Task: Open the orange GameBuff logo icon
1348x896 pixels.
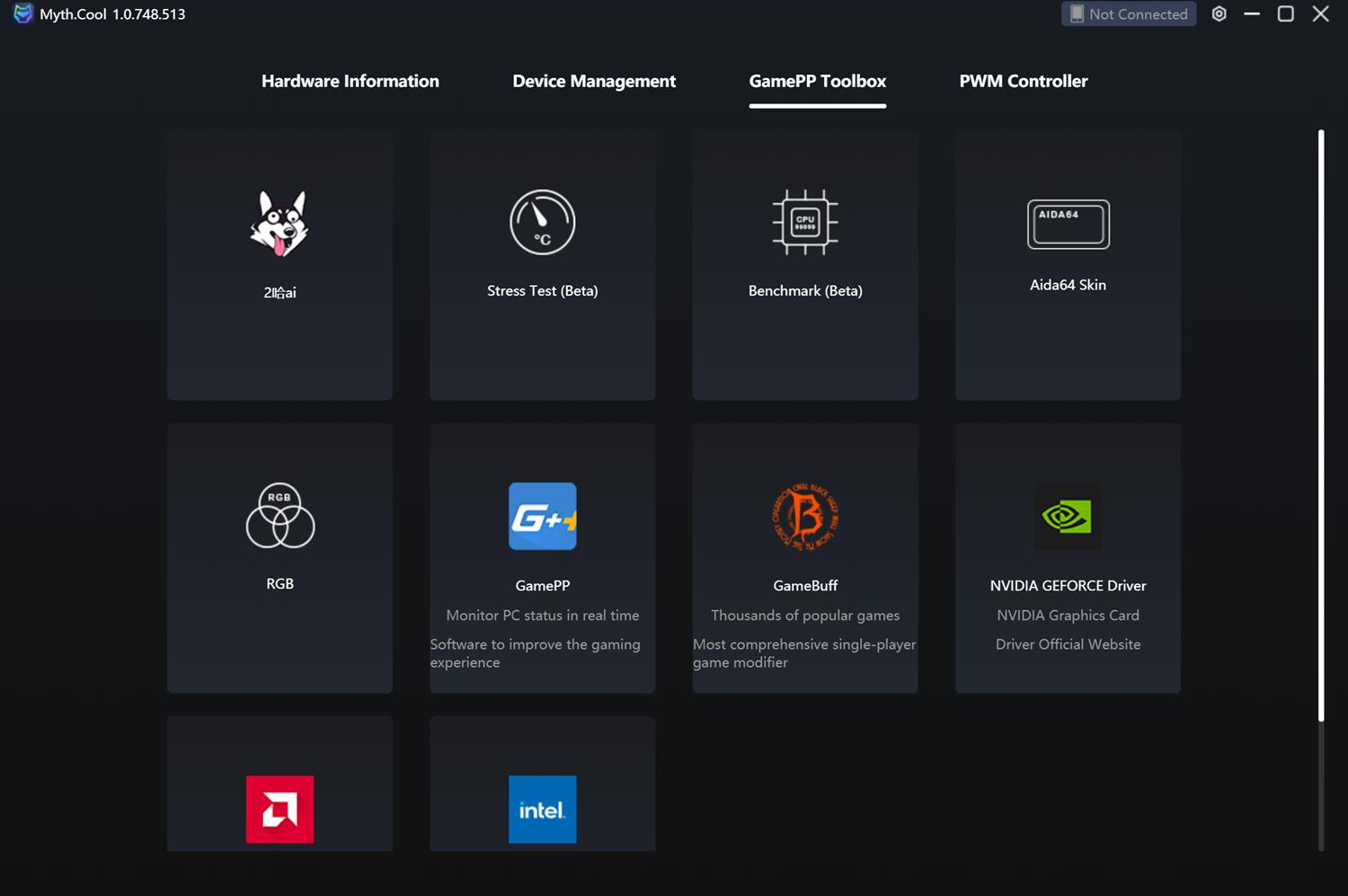Action: [805, 517]
